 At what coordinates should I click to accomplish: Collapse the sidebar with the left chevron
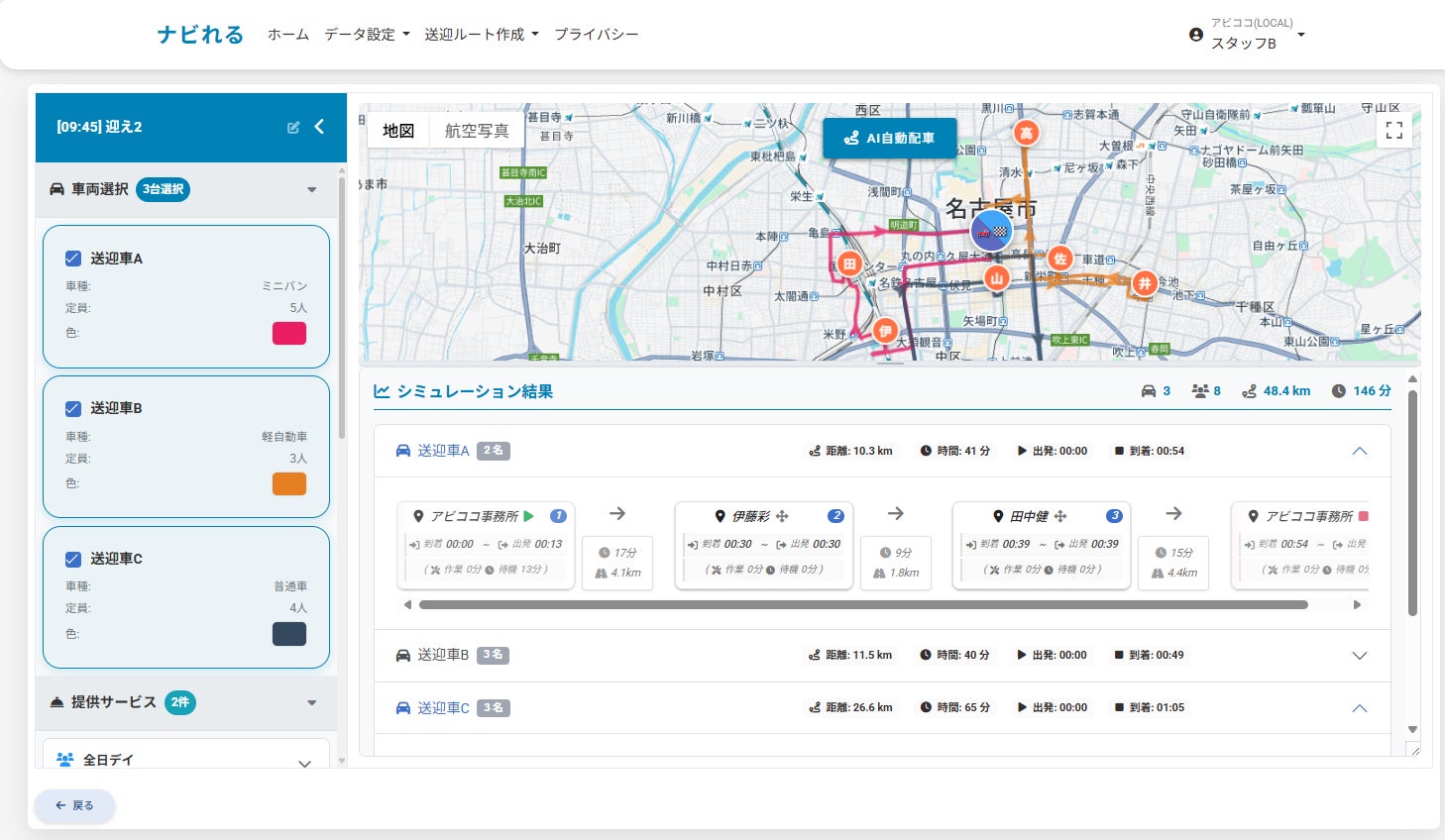(319, 127)
